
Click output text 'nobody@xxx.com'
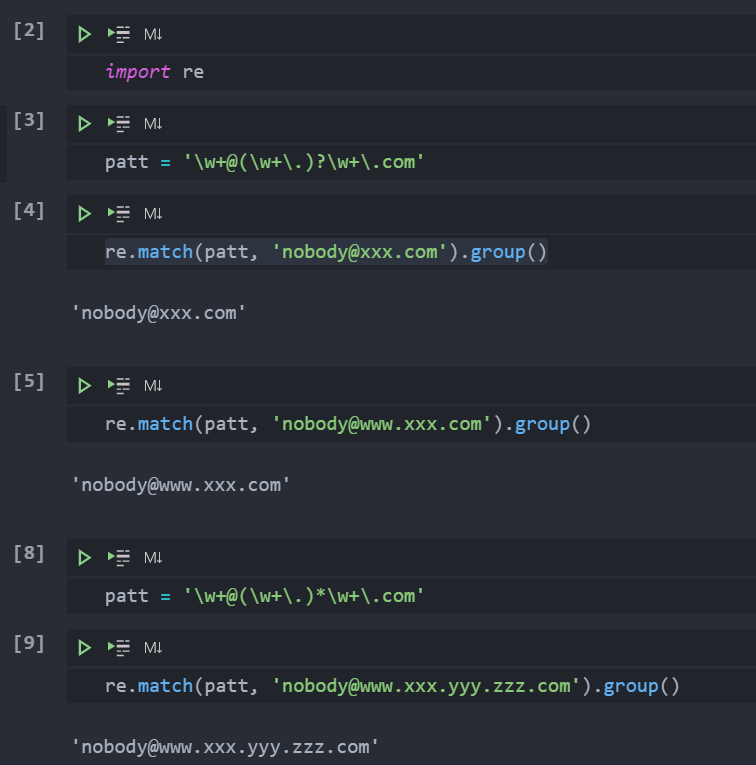coord(159,313)
